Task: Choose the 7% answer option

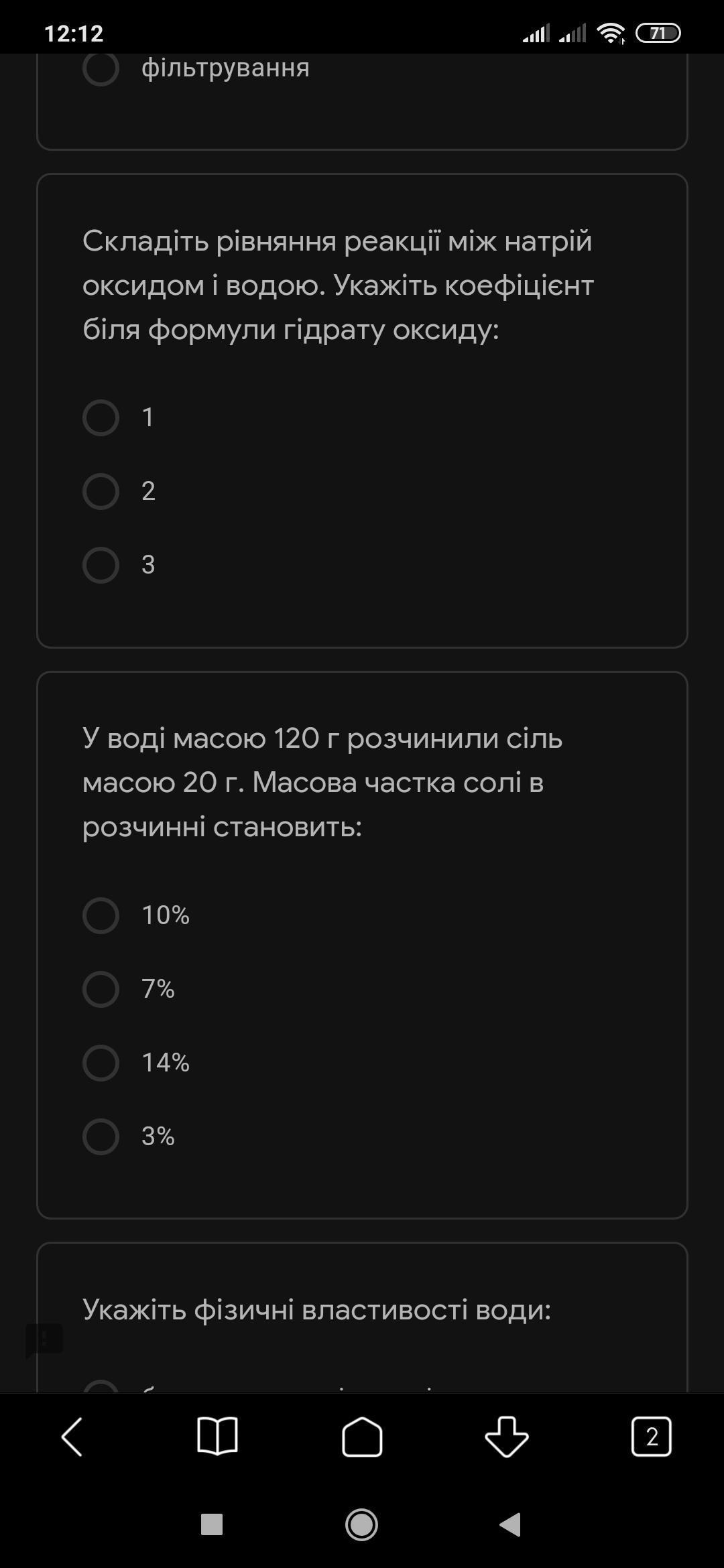Action: (x=101, y=989)
